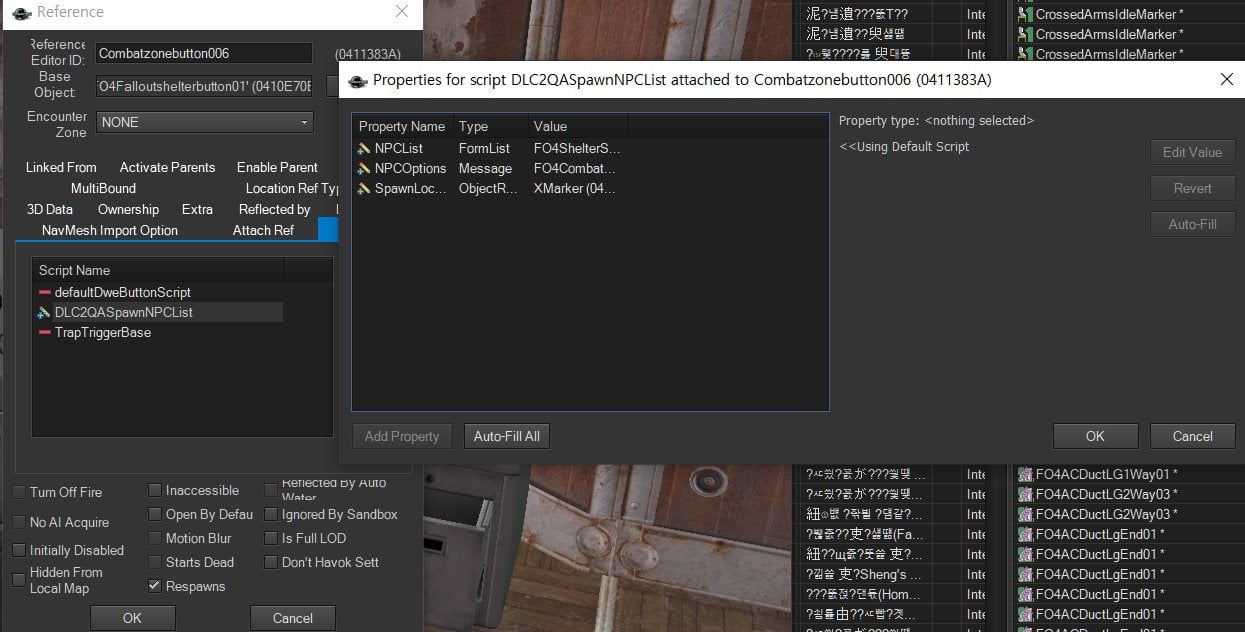The image size is (1245, 632).
Task: Switch to the Linked From tab
Action: point(61,167)
